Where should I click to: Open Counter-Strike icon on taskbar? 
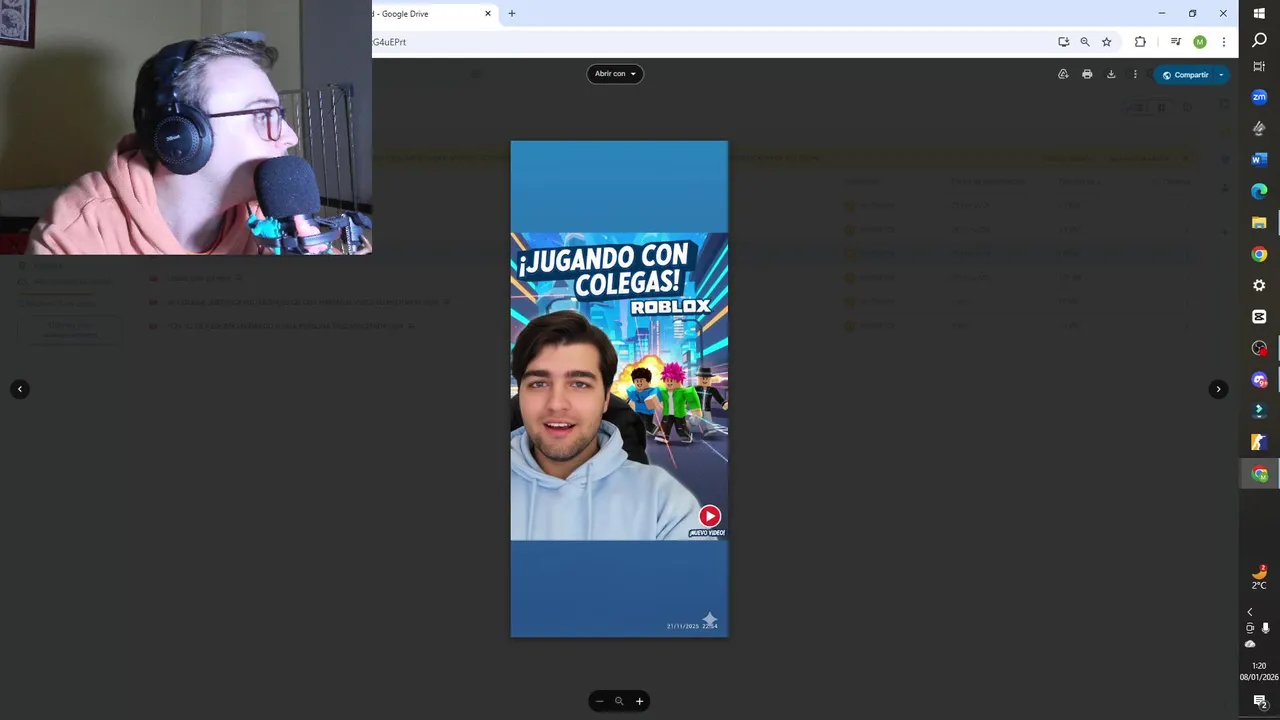[1259, 442]
